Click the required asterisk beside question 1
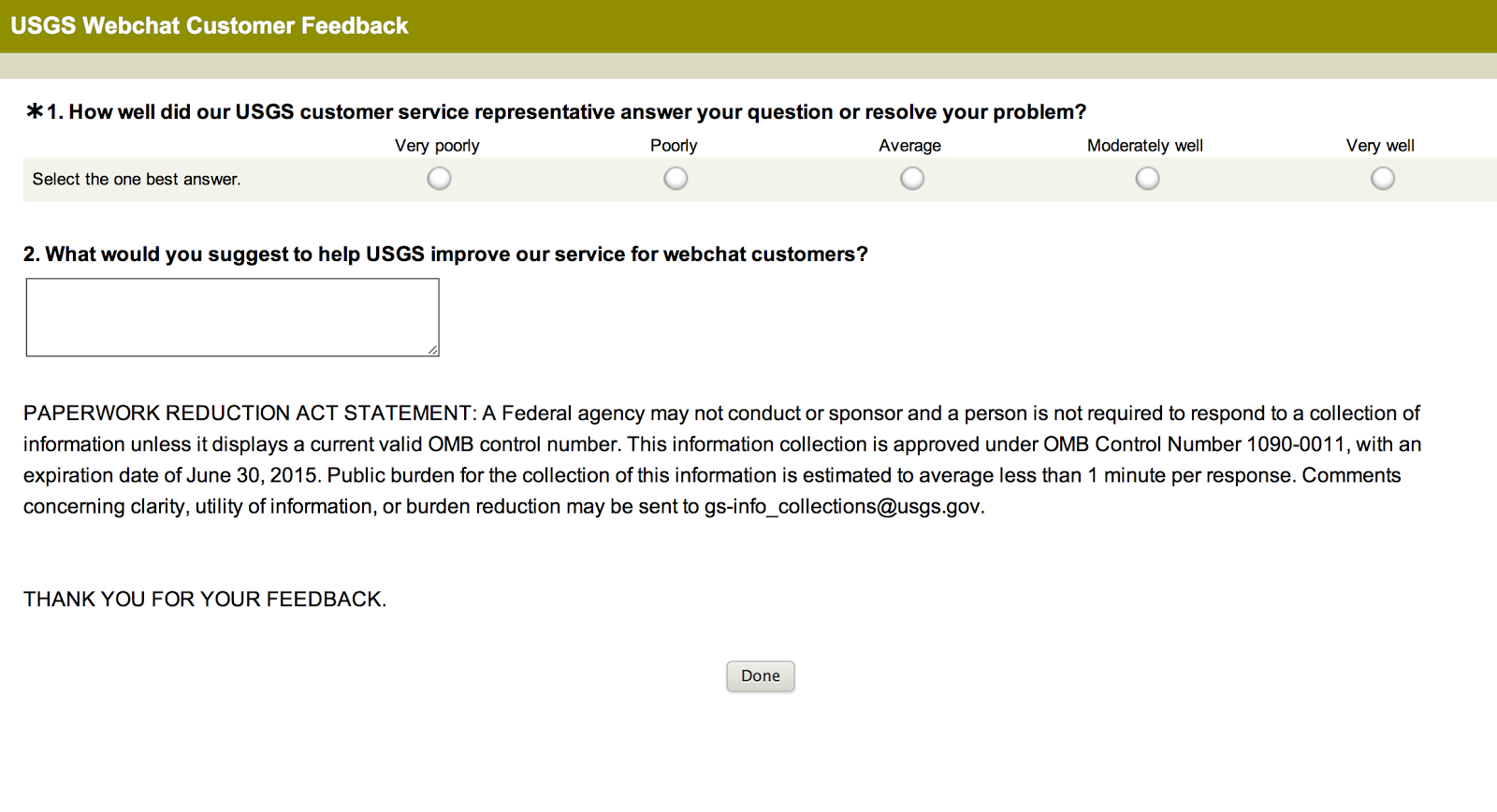Screen dimensions: 1497x812 [35, 112]
